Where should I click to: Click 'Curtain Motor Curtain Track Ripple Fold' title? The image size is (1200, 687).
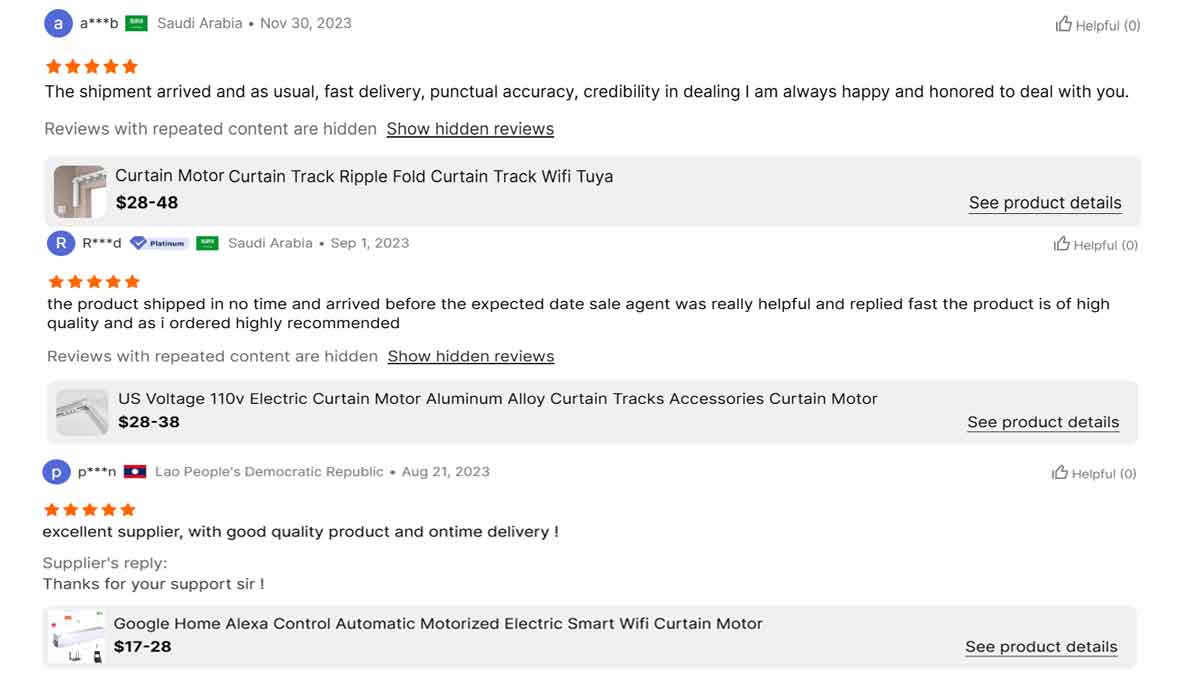364,176
